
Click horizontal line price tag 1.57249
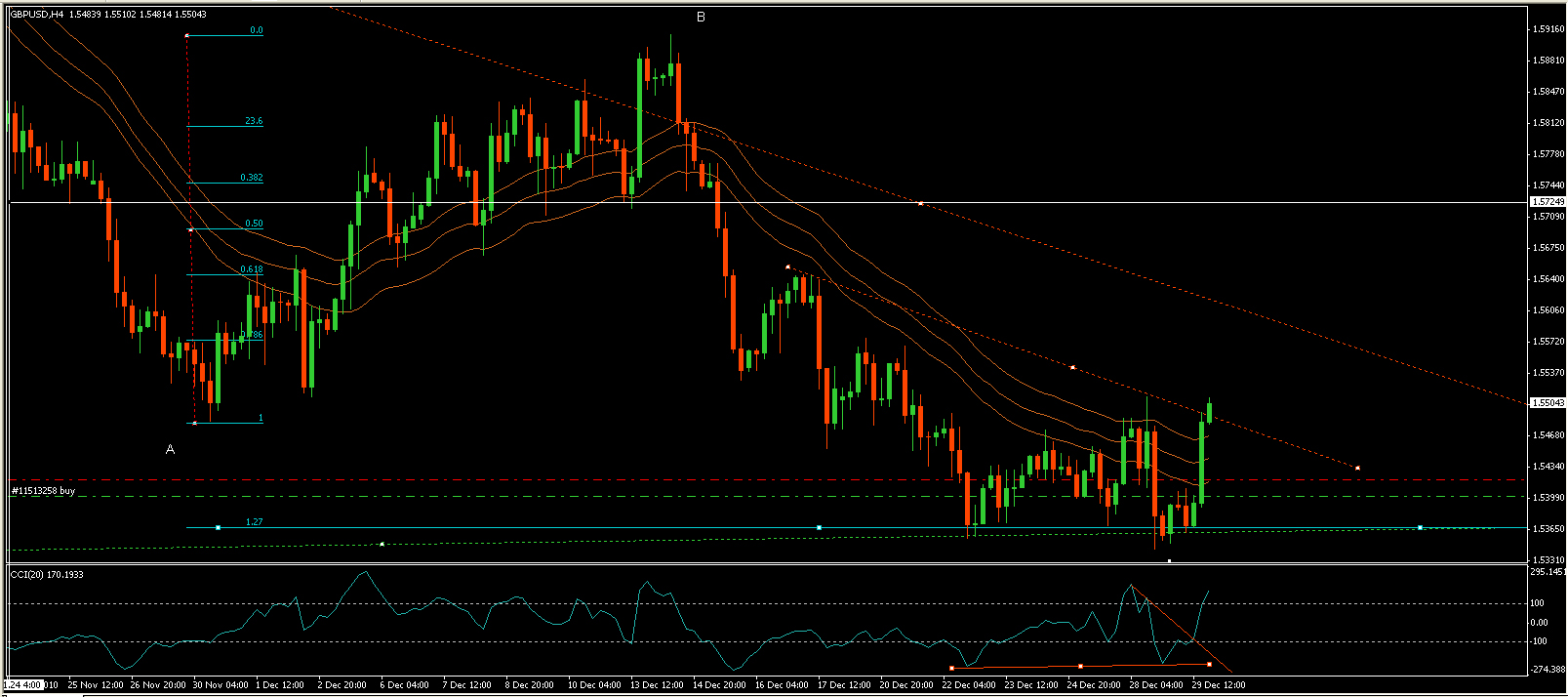point(1548,202)
